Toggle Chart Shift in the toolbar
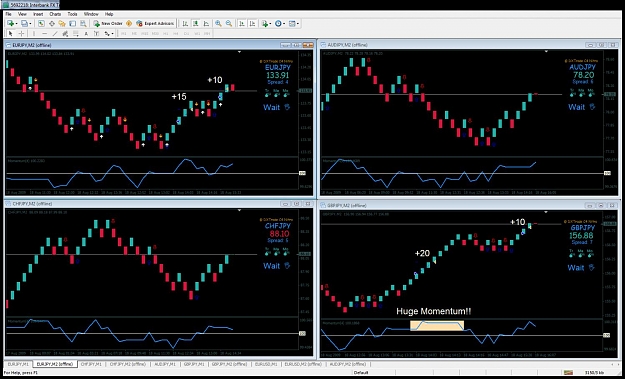The width and height of the screenshot is (625, 379). (x=252, y=24)
